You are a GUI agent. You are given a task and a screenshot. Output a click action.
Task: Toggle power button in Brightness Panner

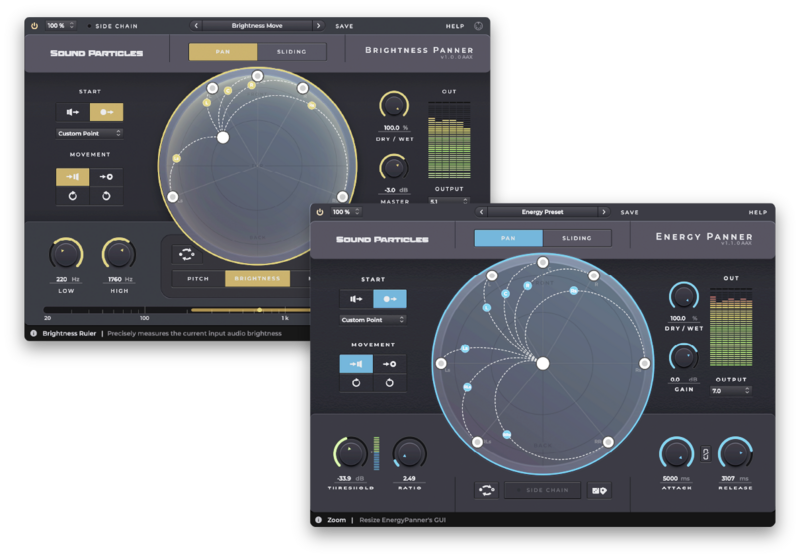coord(34,26)
